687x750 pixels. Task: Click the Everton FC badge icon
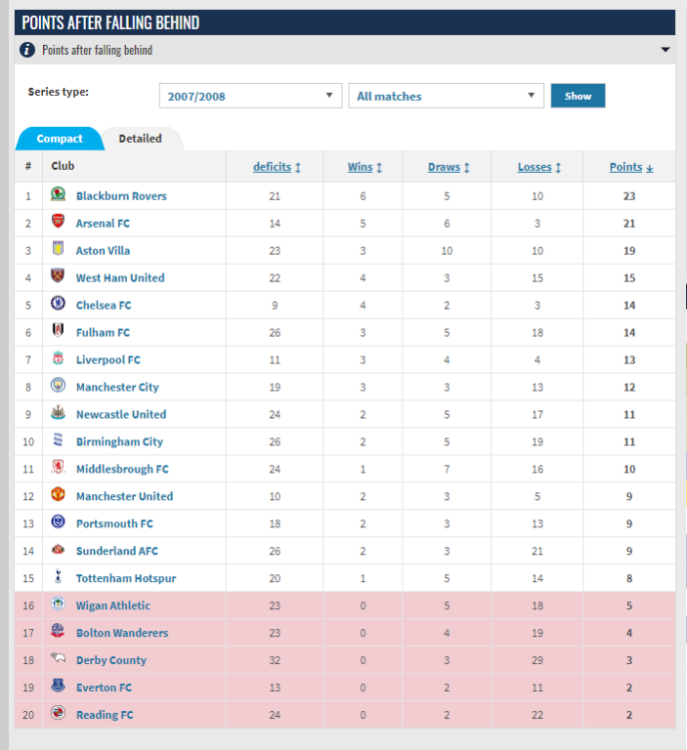[58, 687]
